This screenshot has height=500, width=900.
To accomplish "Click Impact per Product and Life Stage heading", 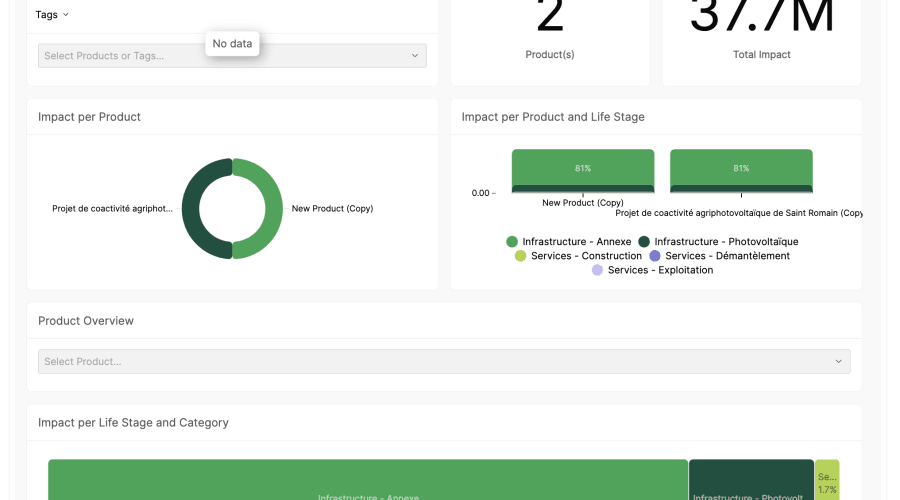I will click(553, 117).
